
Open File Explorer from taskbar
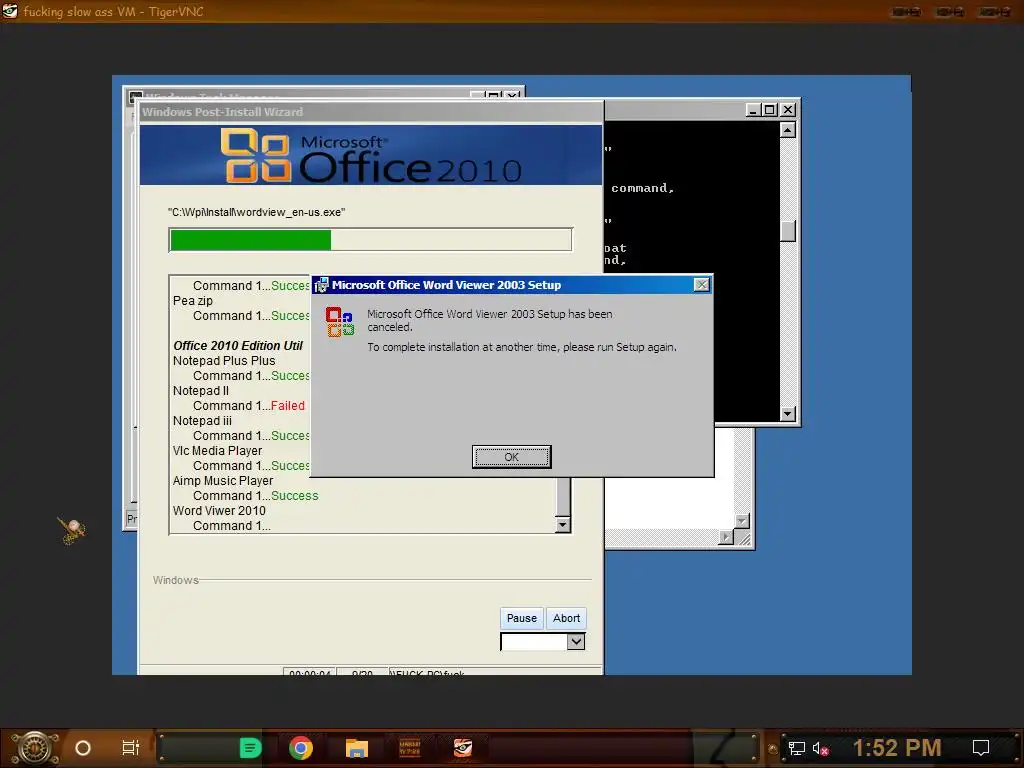point(357,748)
